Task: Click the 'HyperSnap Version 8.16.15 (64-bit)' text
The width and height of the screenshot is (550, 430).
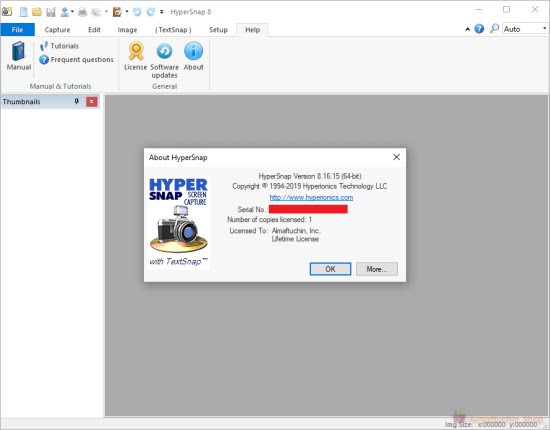Action: tap(310, 176)
